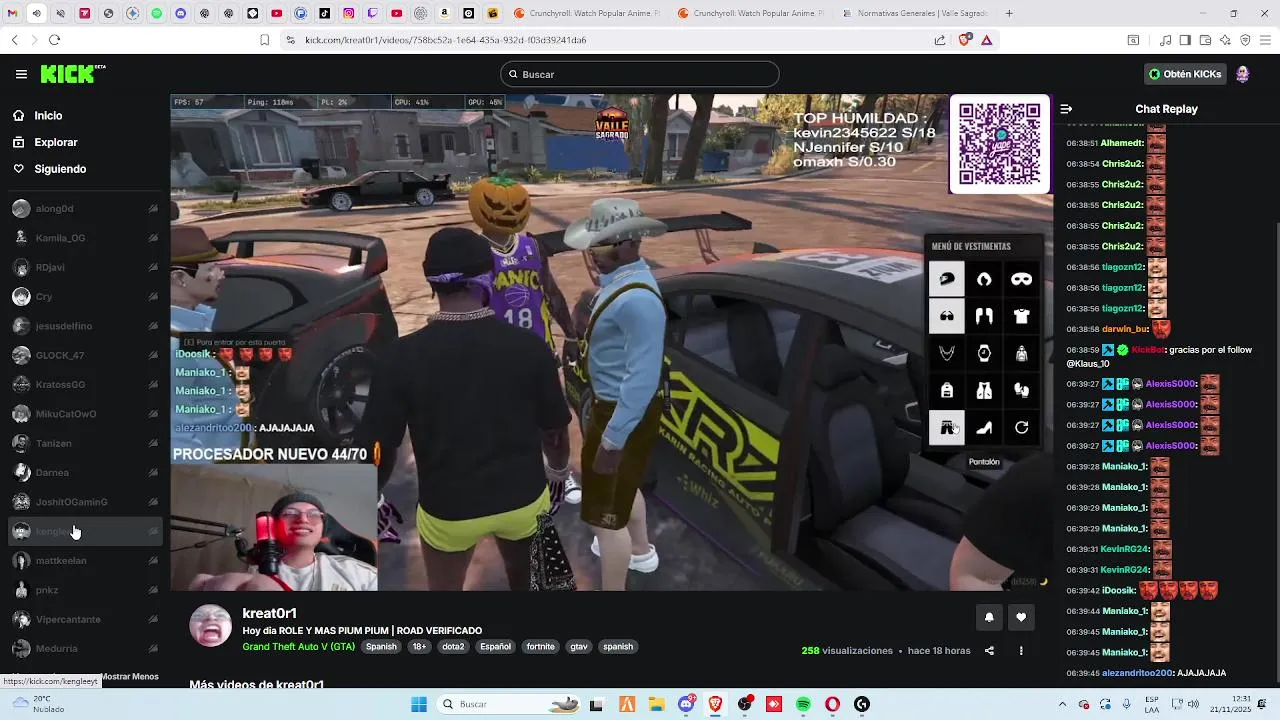Open KratossGG followed channel
The width and height of the screenshot is (1280, 720).
[84, 384]
